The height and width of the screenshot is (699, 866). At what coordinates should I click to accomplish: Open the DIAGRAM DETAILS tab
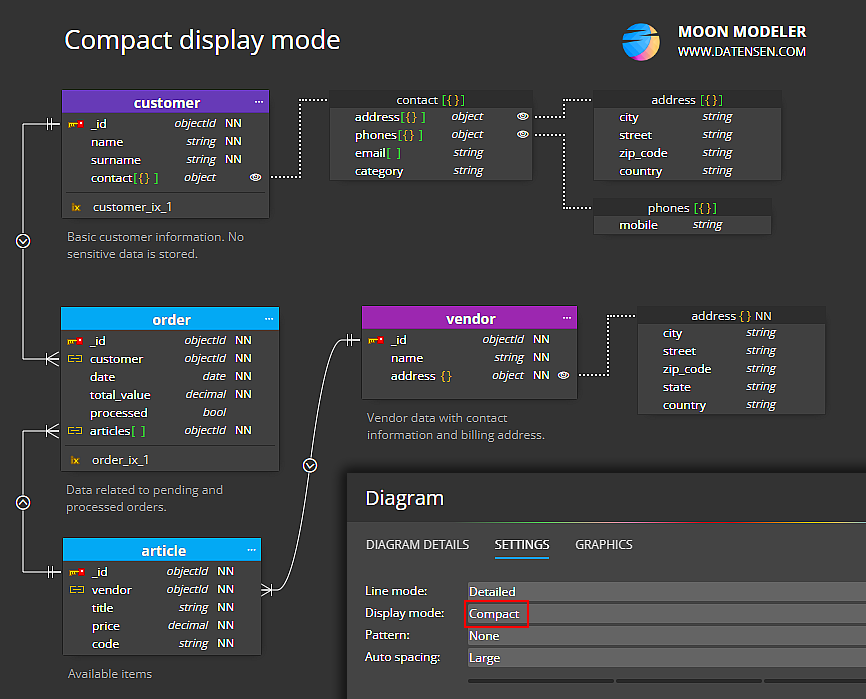coord(417,545)
